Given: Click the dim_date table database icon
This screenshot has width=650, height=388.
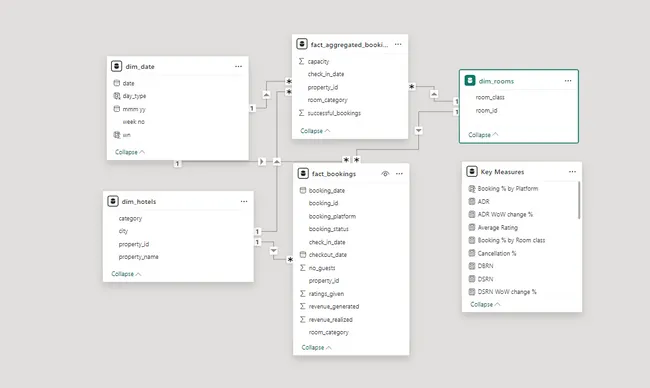Looking at the screenshot, I should [116, 66].
